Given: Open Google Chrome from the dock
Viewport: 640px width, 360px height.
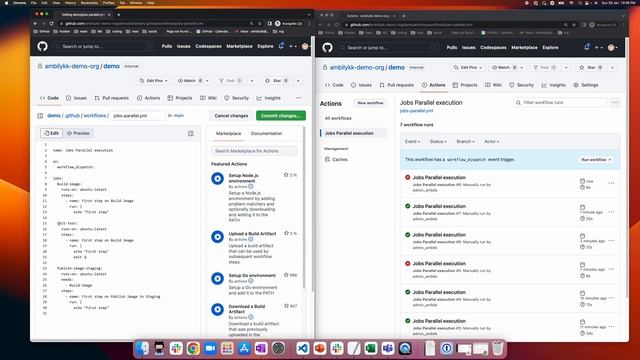Looking at the screenshot, I should pyautogui.click(x=193, y=348).
